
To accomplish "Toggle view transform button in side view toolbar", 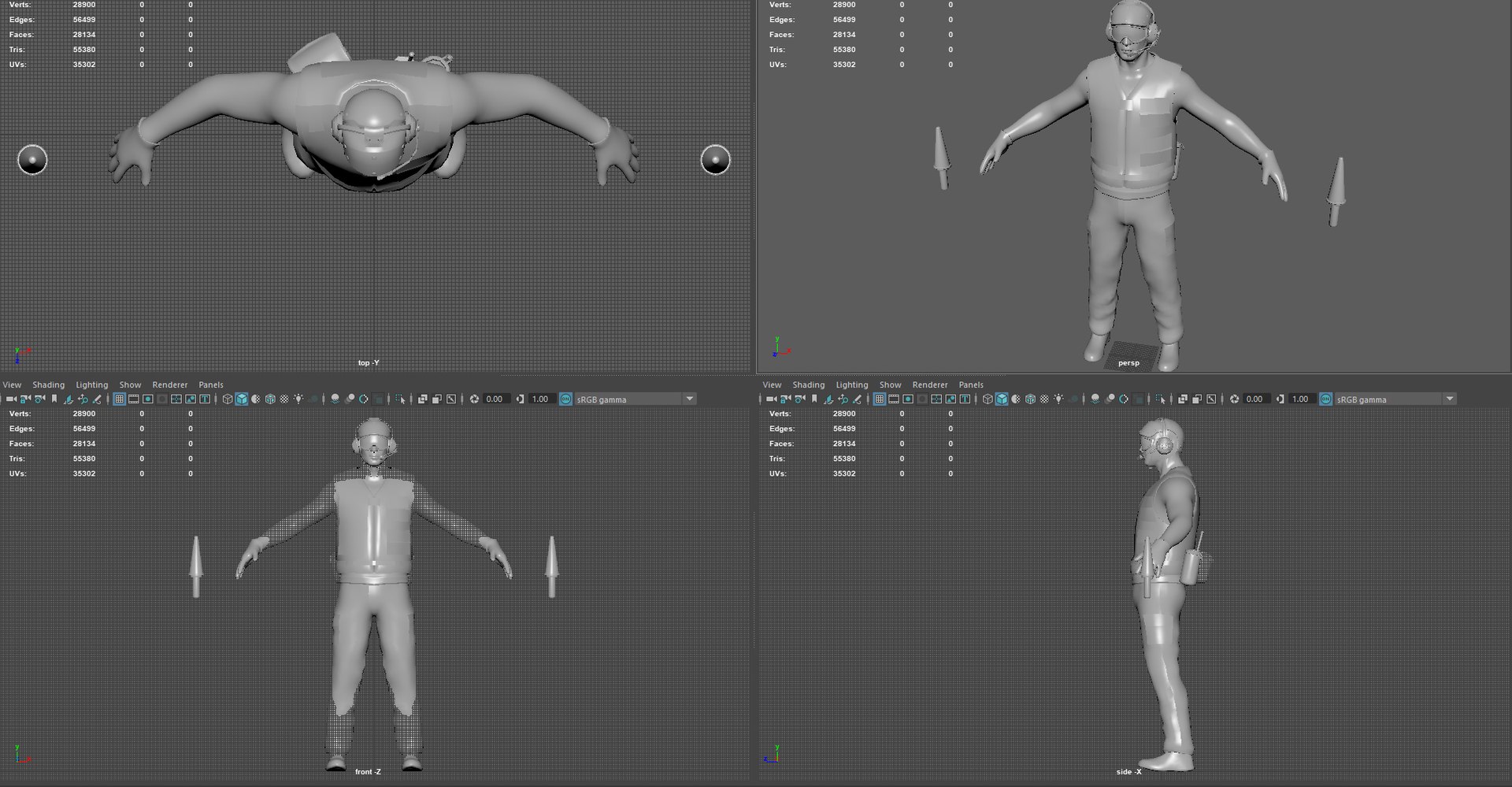I will 1325,399.
